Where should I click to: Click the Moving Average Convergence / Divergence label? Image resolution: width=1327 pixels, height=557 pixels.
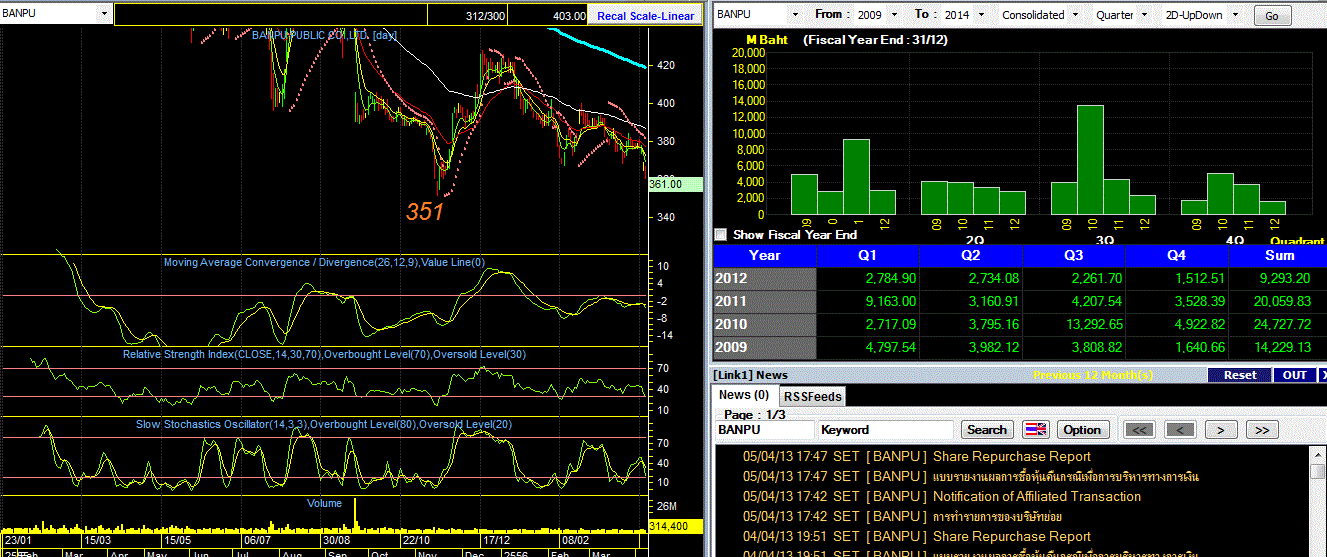tap(324, 263)
